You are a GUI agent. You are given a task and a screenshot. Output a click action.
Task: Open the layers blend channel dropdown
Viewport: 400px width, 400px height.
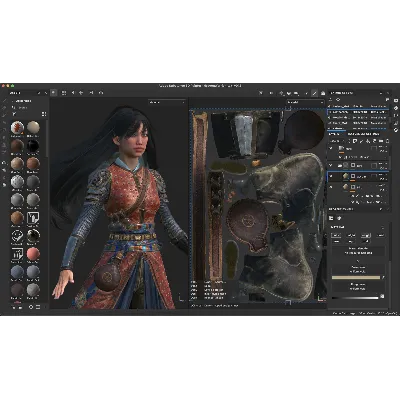click(338, 141)
